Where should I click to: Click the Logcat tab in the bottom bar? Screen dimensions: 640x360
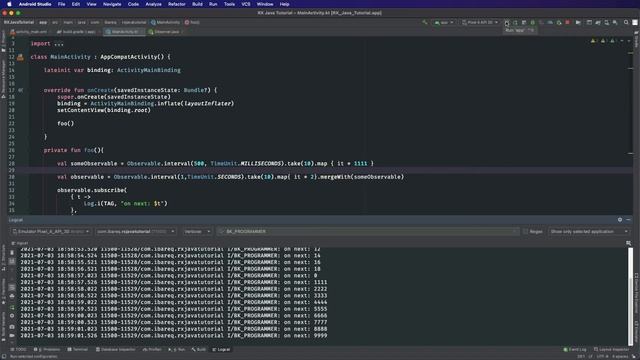pos(221,349)
